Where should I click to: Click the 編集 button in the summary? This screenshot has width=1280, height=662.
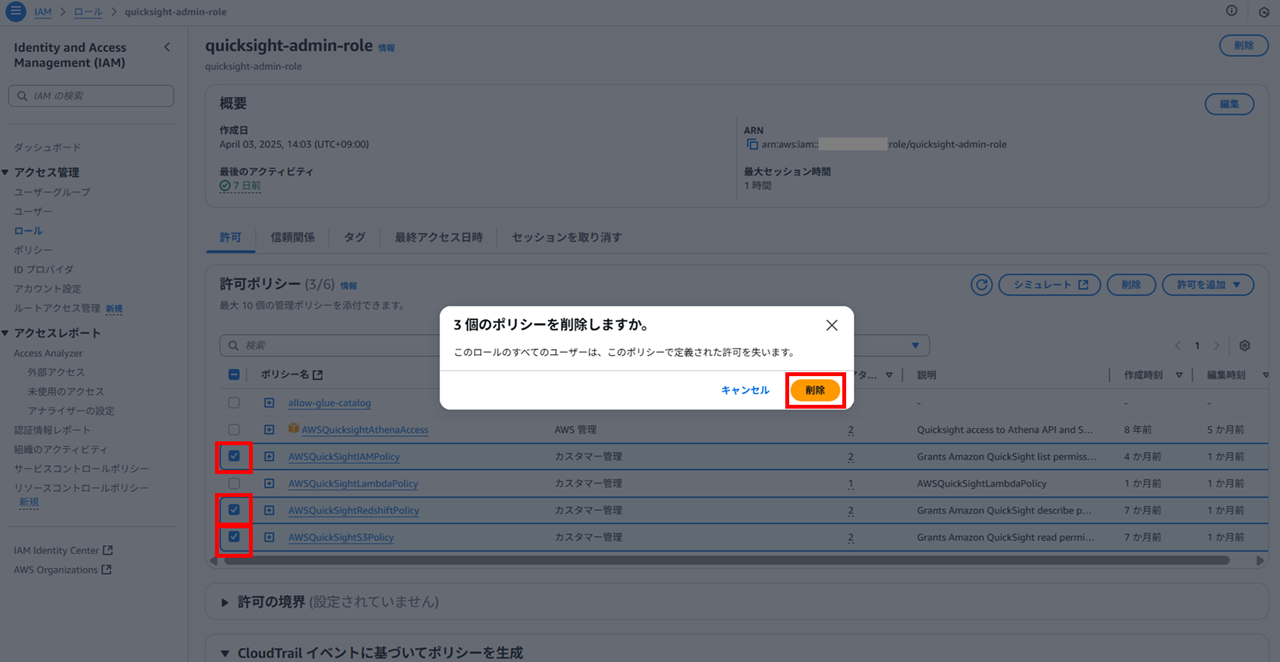[x=1229, y=104]
